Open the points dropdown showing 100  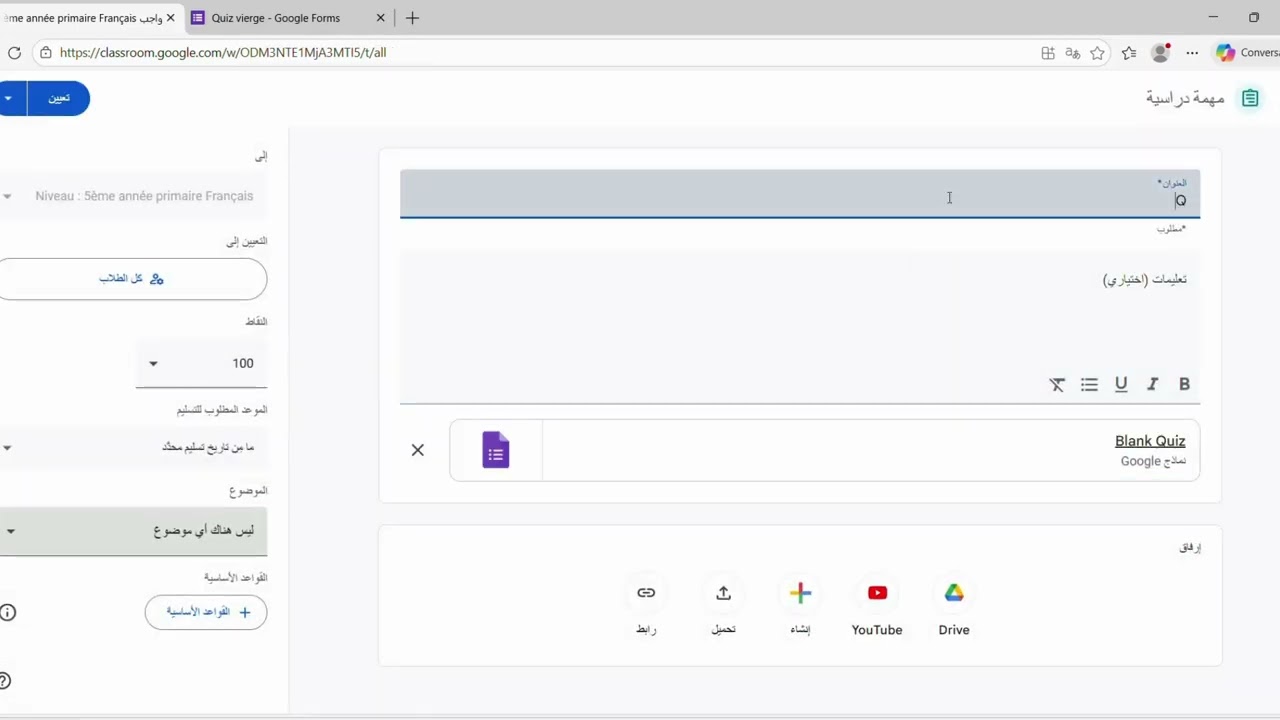tap(201, 363)
